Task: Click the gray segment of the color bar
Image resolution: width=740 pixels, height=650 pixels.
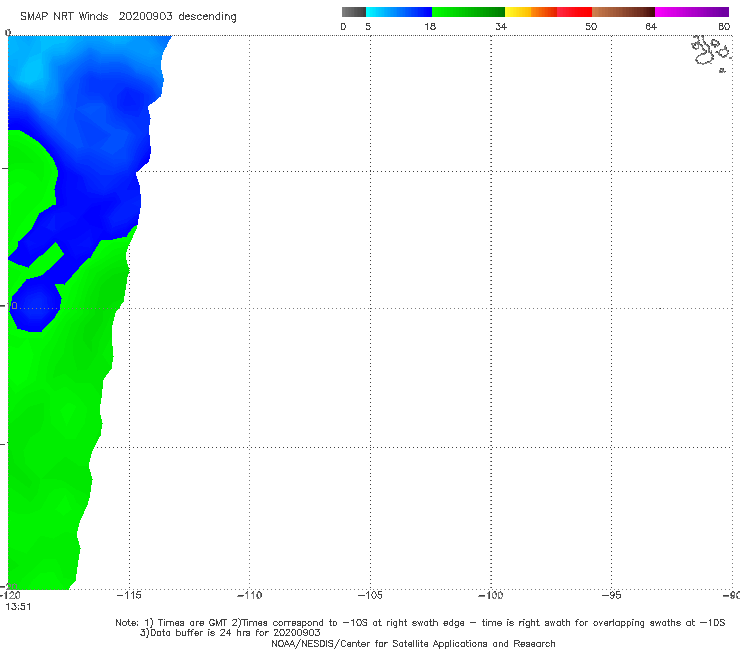Action: [353, 12]
